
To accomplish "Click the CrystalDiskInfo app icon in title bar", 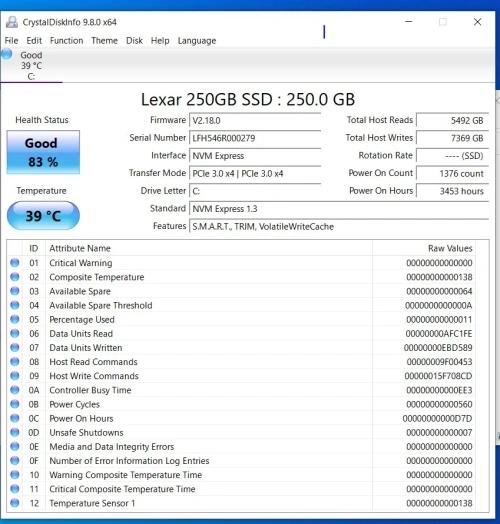I will [12, 22].
